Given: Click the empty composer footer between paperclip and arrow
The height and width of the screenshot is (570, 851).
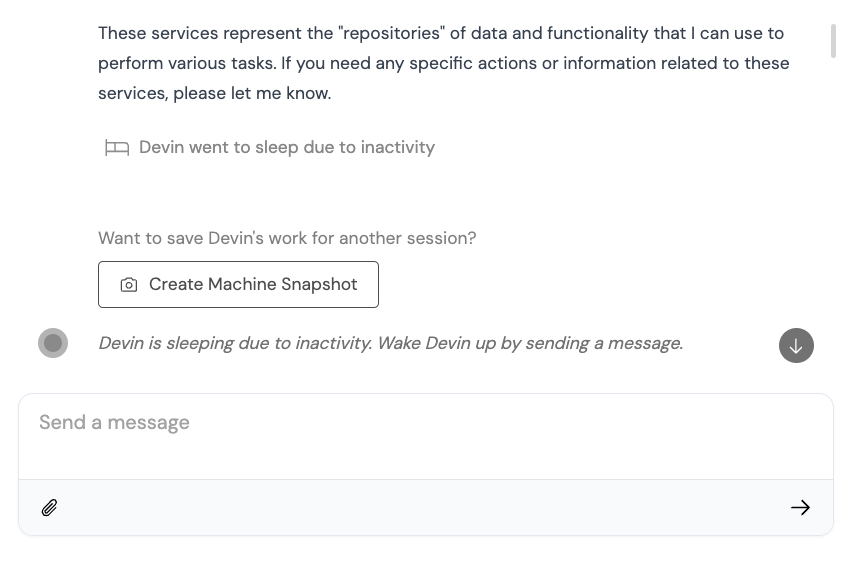Looking at the screenshot, I should pyautogui.click(x=423, y=508).
